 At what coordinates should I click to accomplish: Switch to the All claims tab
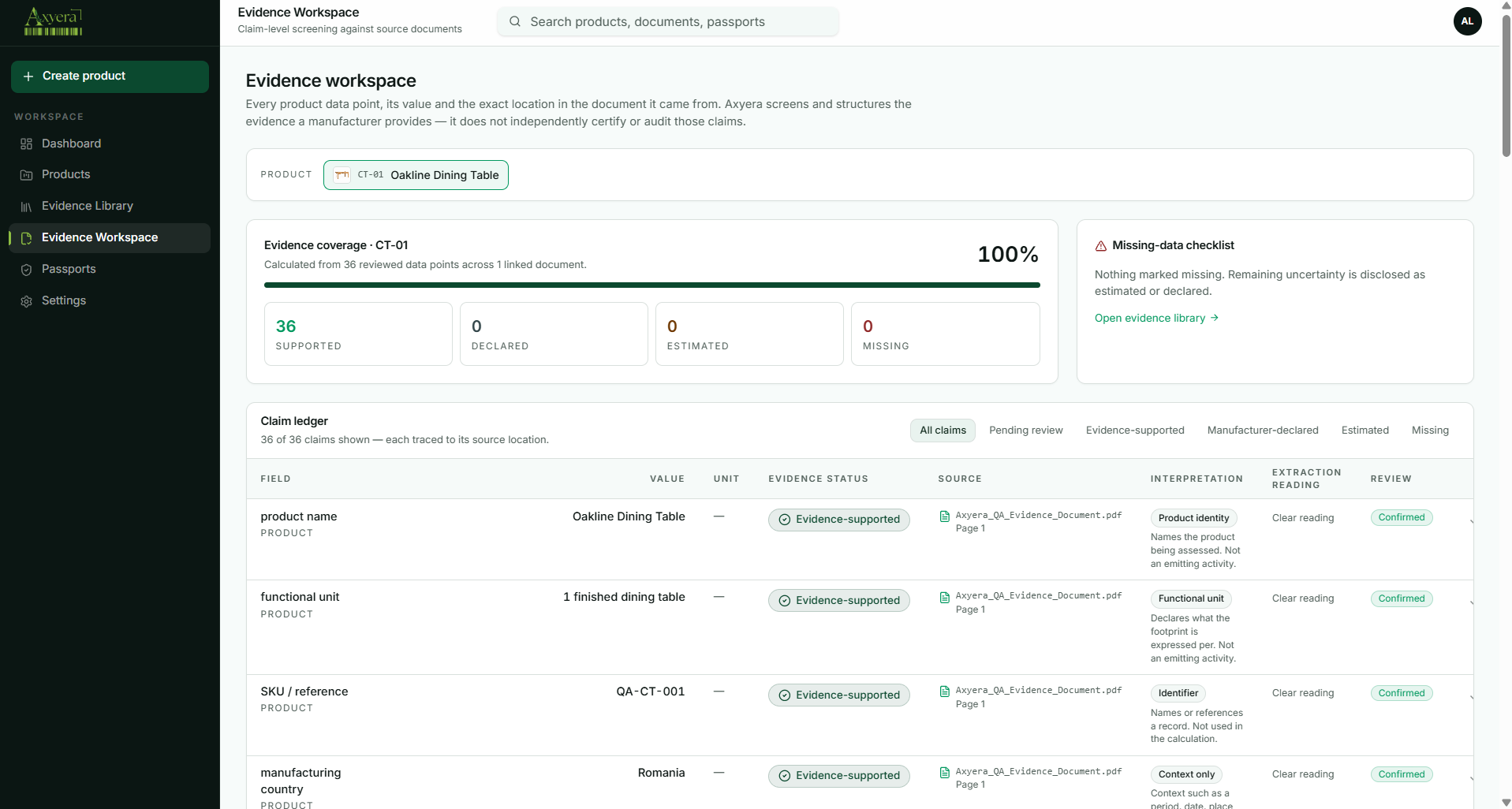click(943, 431)
